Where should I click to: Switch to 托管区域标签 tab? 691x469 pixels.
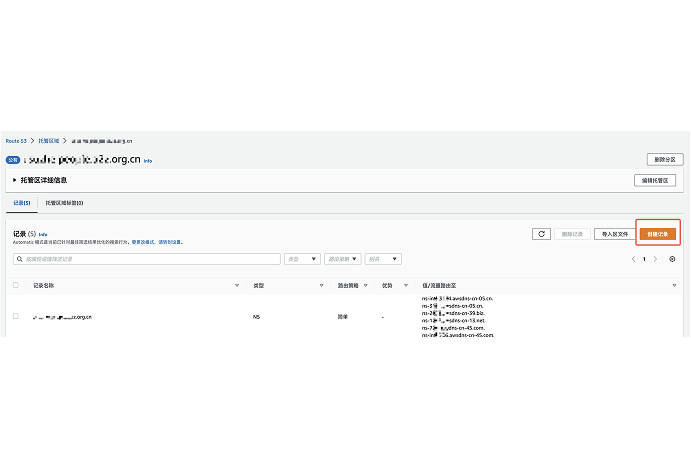pos(64,203)
